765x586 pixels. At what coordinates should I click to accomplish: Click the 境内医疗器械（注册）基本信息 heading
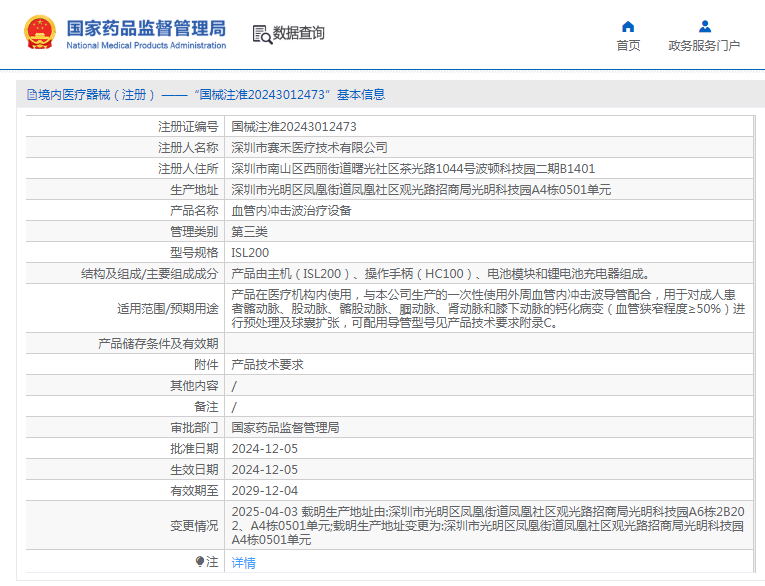point(211,95)
